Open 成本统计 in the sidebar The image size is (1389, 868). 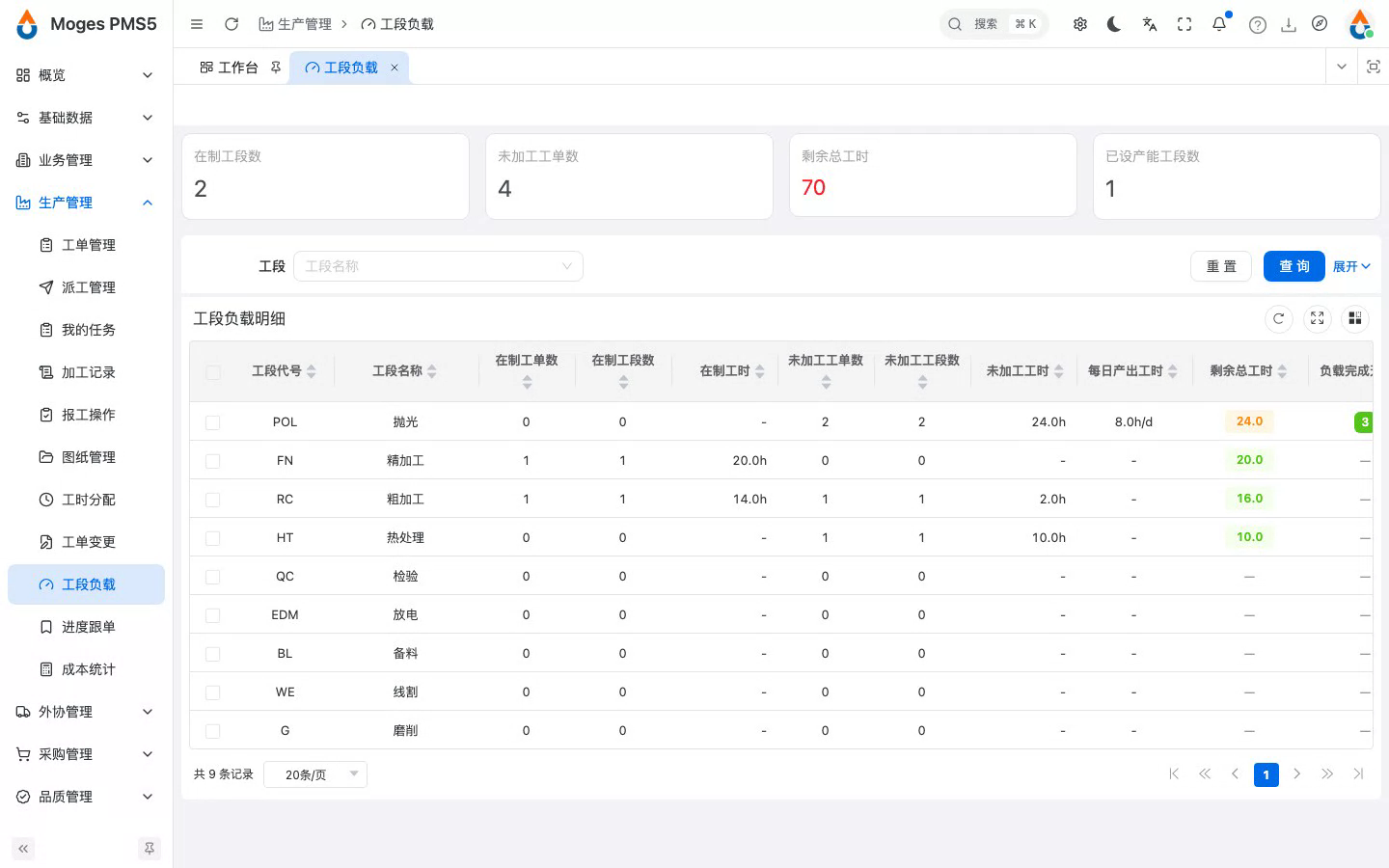[x=86, y=669]
